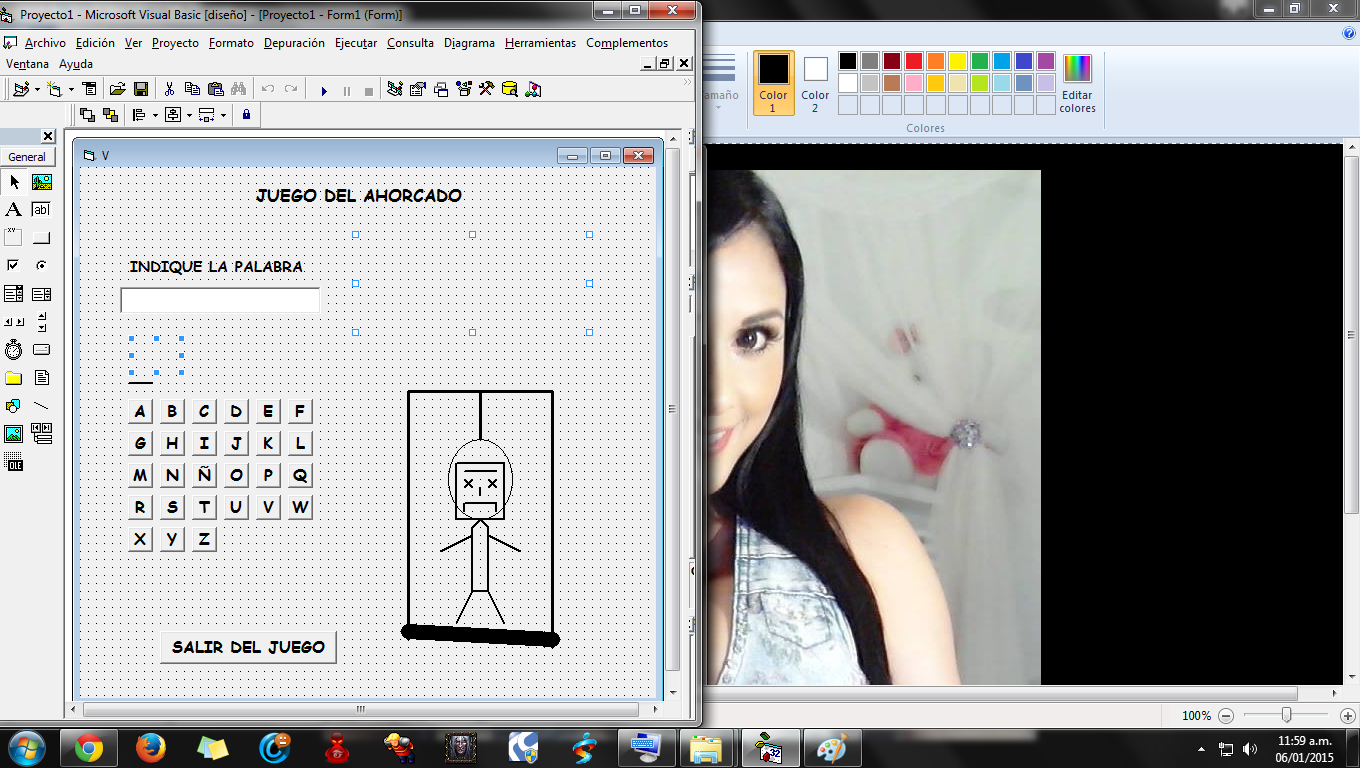Select the CheckBox tool in the toolbox
This screenshot has height=768, width=1360.
pos(14,266)
